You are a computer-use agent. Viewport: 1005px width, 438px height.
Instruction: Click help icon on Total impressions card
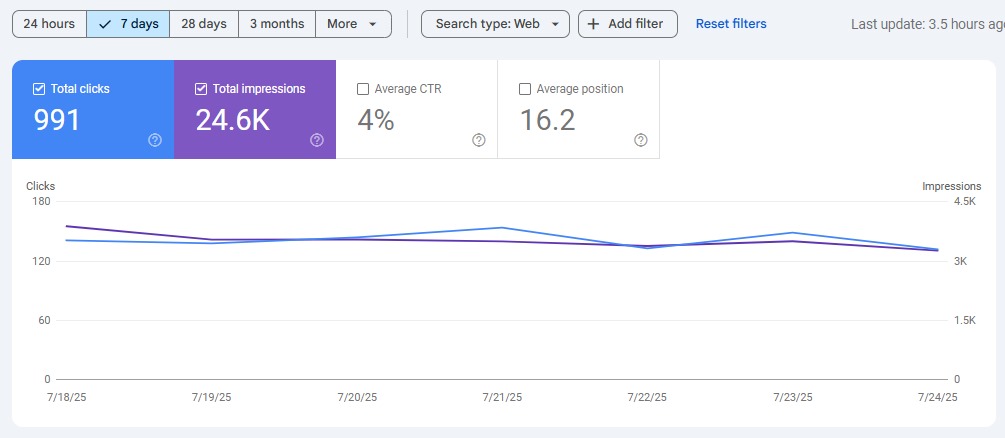point(317,140)
